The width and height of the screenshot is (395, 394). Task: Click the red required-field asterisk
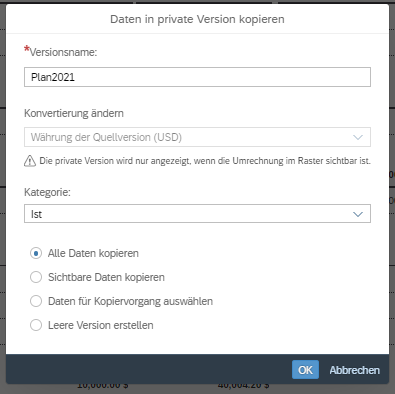[27, 50]
